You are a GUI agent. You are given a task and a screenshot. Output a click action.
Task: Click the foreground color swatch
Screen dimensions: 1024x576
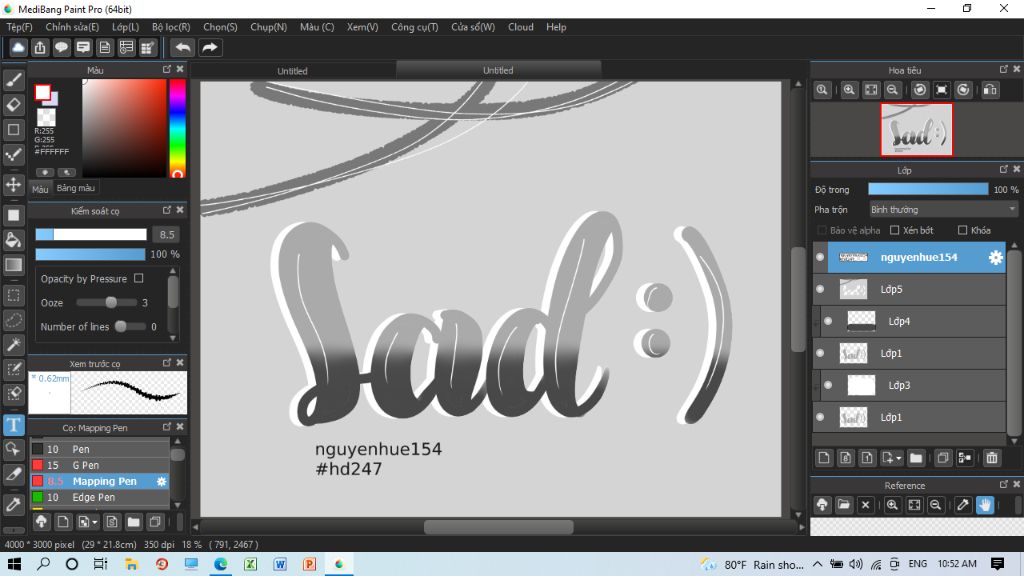tap(42, 93)
